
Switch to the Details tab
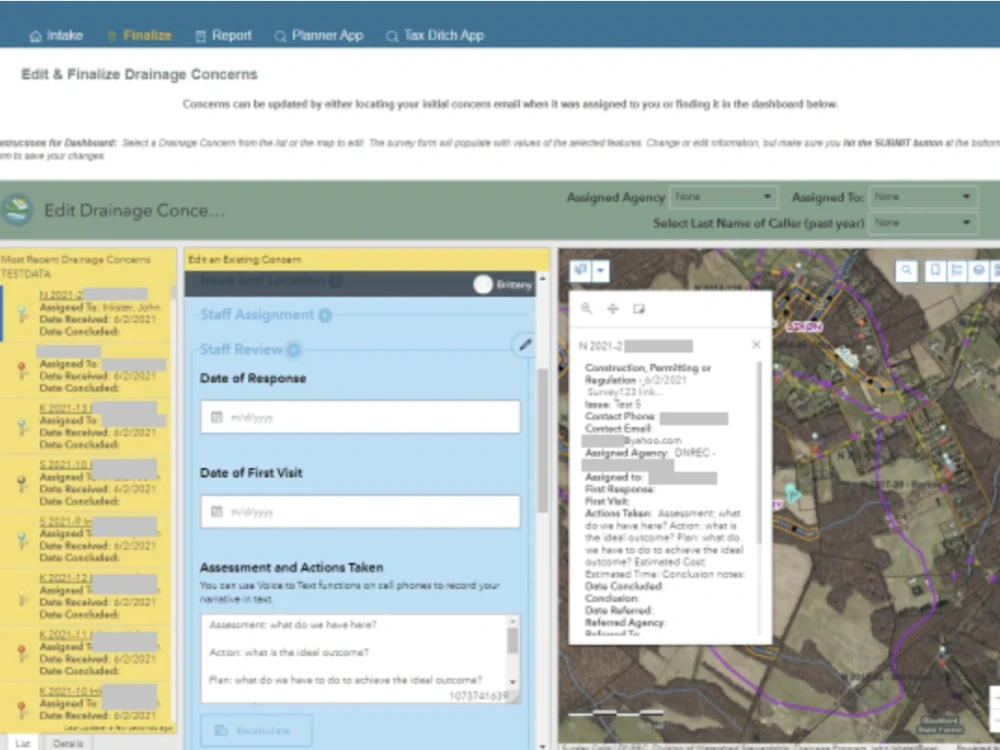tap(68, 744)
